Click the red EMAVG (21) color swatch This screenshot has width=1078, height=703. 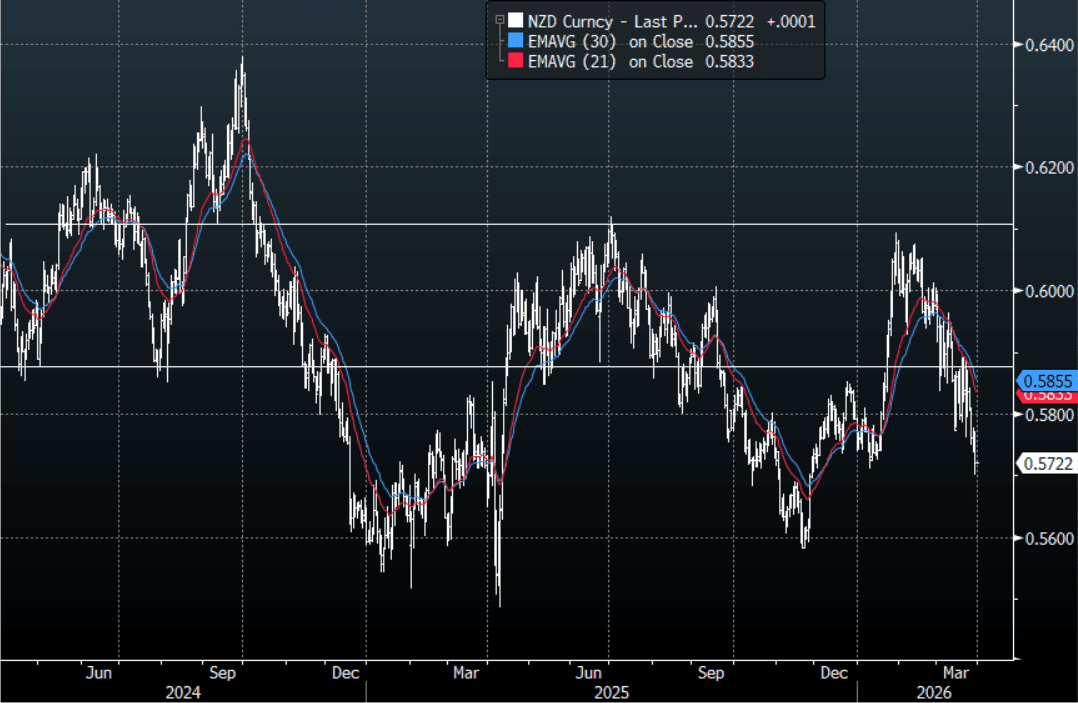tap(515, 62)
